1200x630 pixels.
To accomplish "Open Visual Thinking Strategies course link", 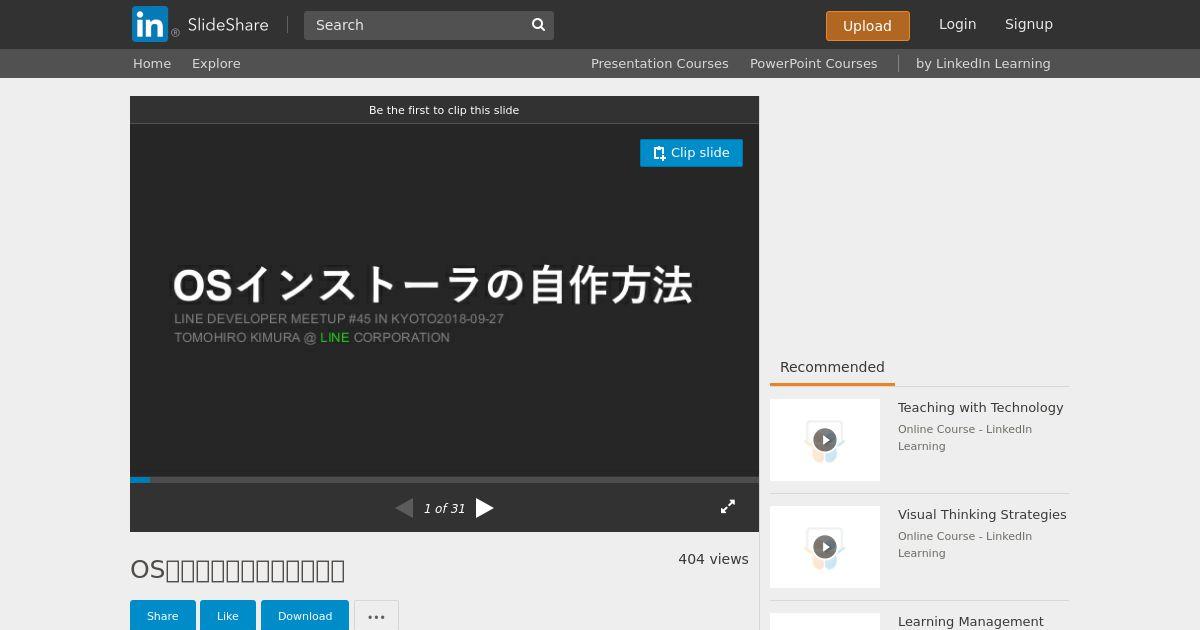I will click(982, 514).
